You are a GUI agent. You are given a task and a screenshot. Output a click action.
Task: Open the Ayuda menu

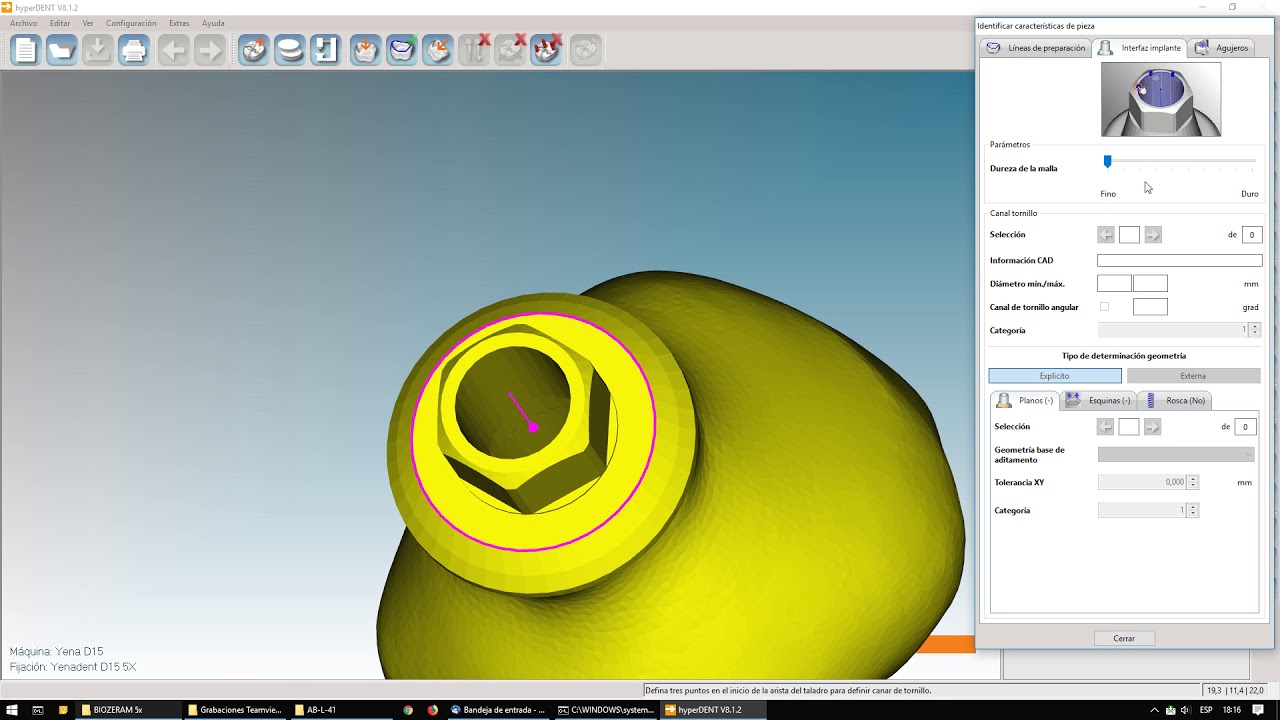213,23
